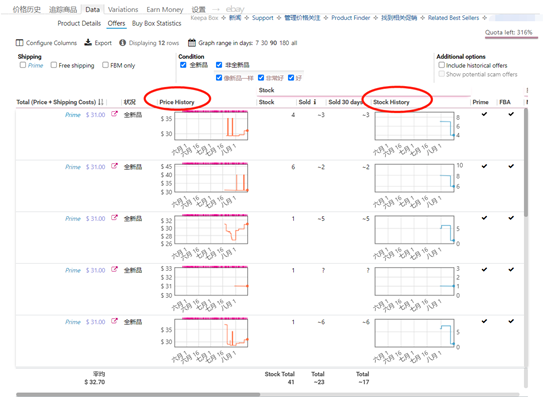The width and height of the screenshot is (554, 397).
Task: Click the FBA column header
Action: [505, 102]
